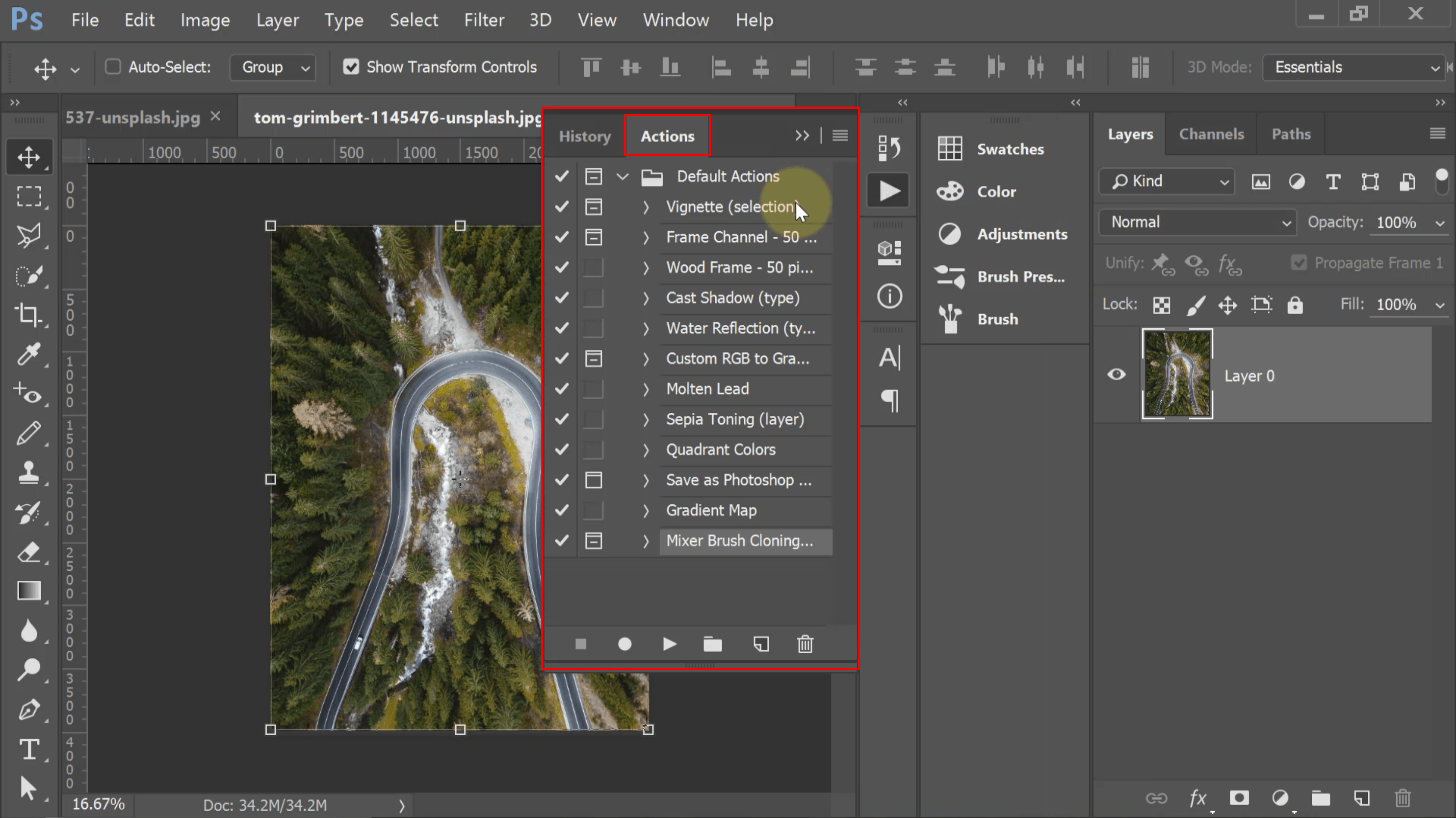1456x818 pixels.
Task: Select the Polygonal Lasso tool
Action: click(29, 235)
